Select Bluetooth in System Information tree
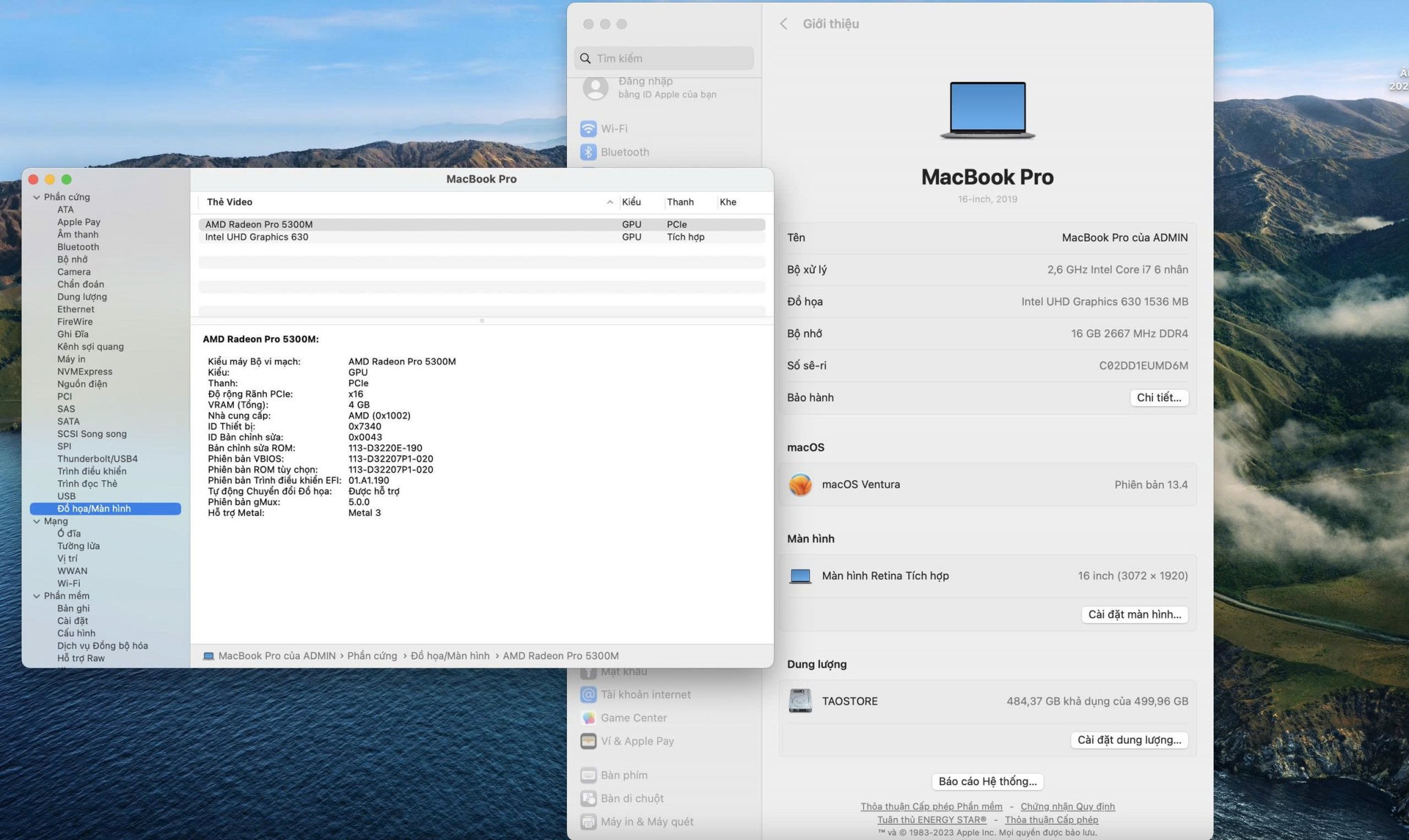 tap(78, 247)
